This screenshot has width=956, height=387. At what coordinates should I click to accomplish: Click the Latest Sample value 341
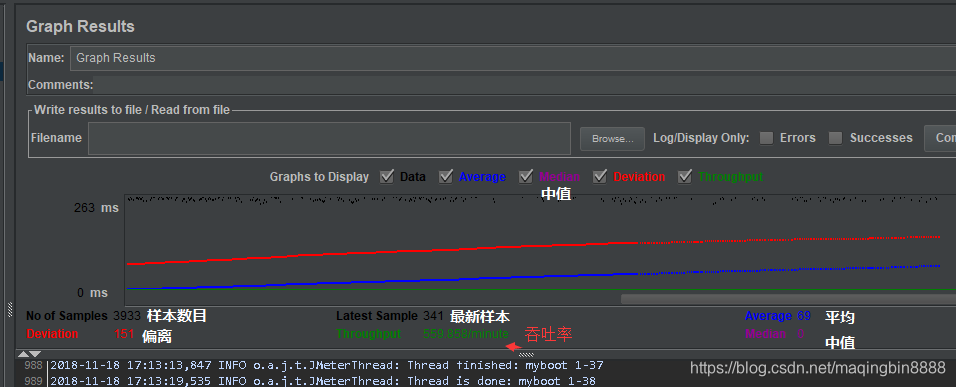[432, 316]
